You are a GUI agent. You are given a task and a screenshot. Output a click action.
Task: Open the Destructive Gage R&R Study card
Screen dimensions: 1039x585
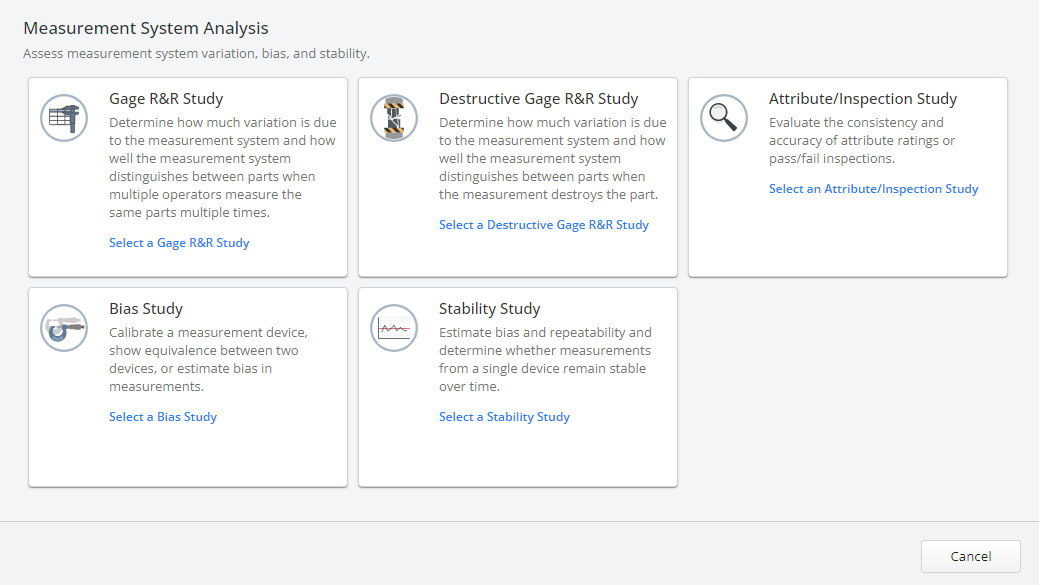coord(517,176)
